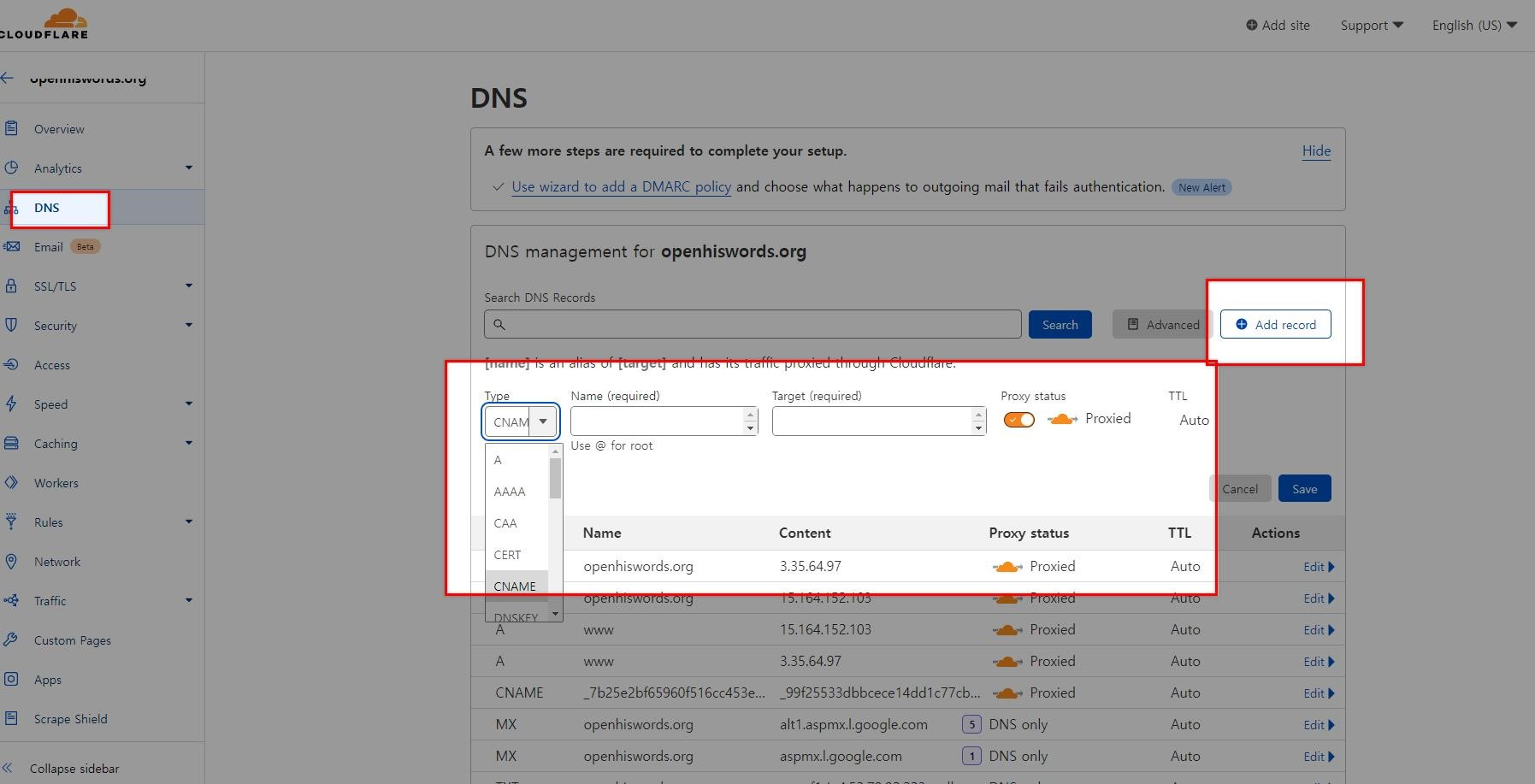Screen dimensions: 1535x784
Task: Click the priority 1 badge on aspmx.l.google.com row
Action: (971, 757)
